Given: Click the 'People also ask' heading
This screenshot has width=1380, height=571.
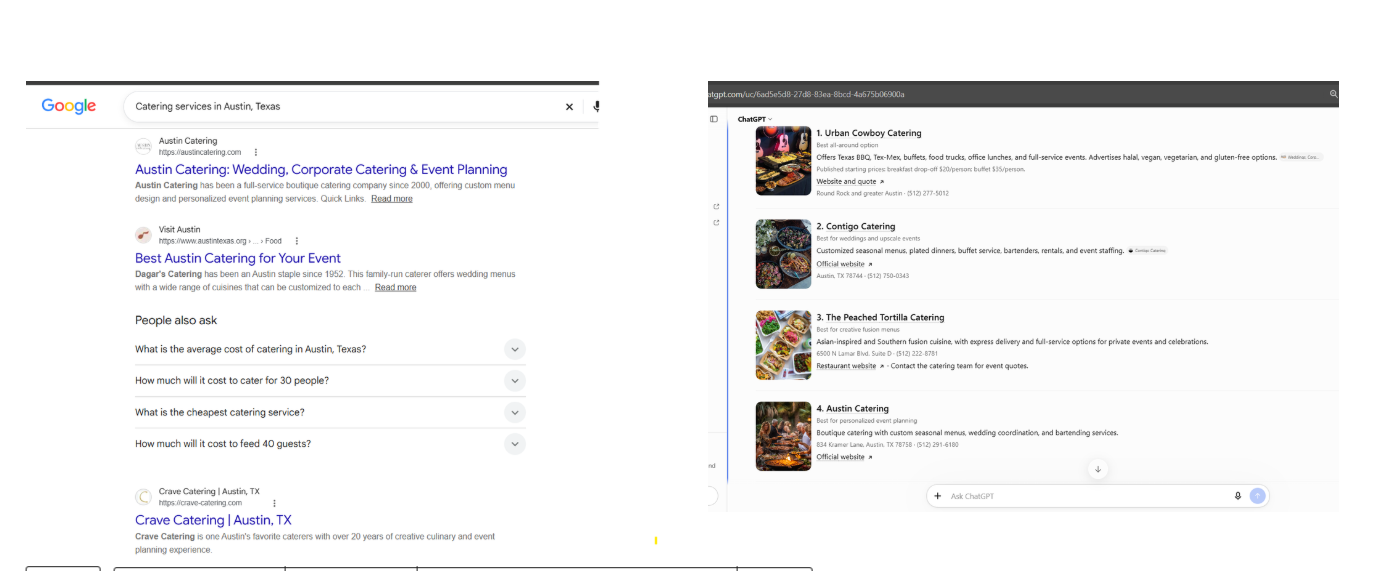Looking at the screenshot, I should [176, 320].
